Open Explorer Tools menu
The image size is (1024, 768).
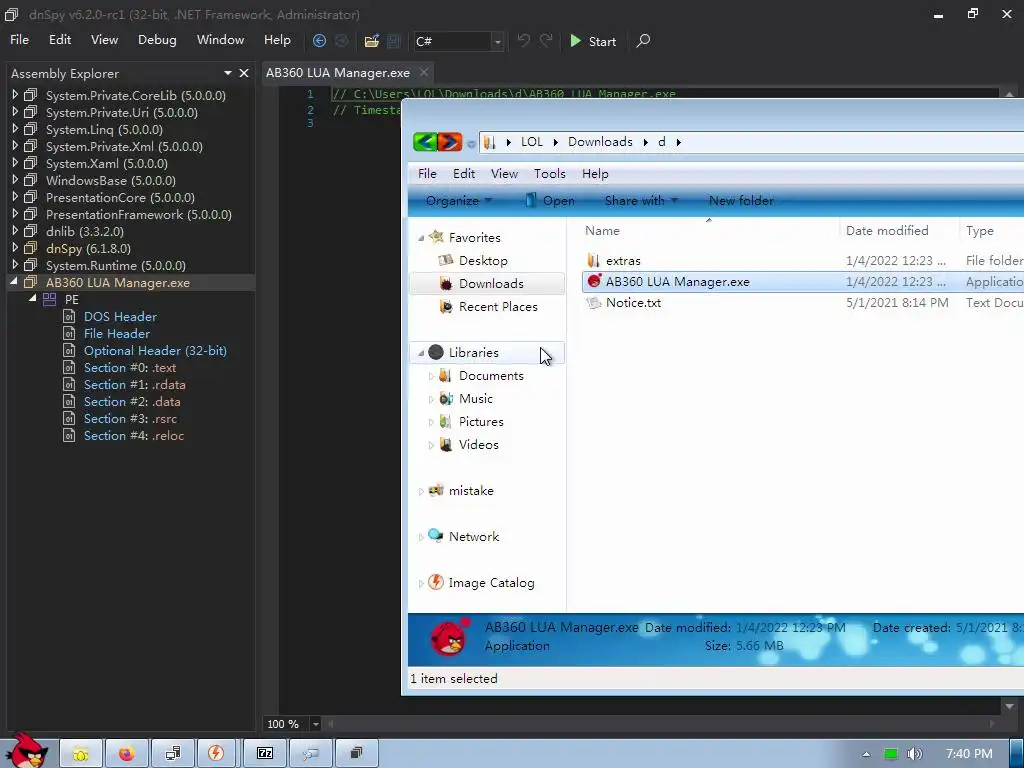coord(550,174)
